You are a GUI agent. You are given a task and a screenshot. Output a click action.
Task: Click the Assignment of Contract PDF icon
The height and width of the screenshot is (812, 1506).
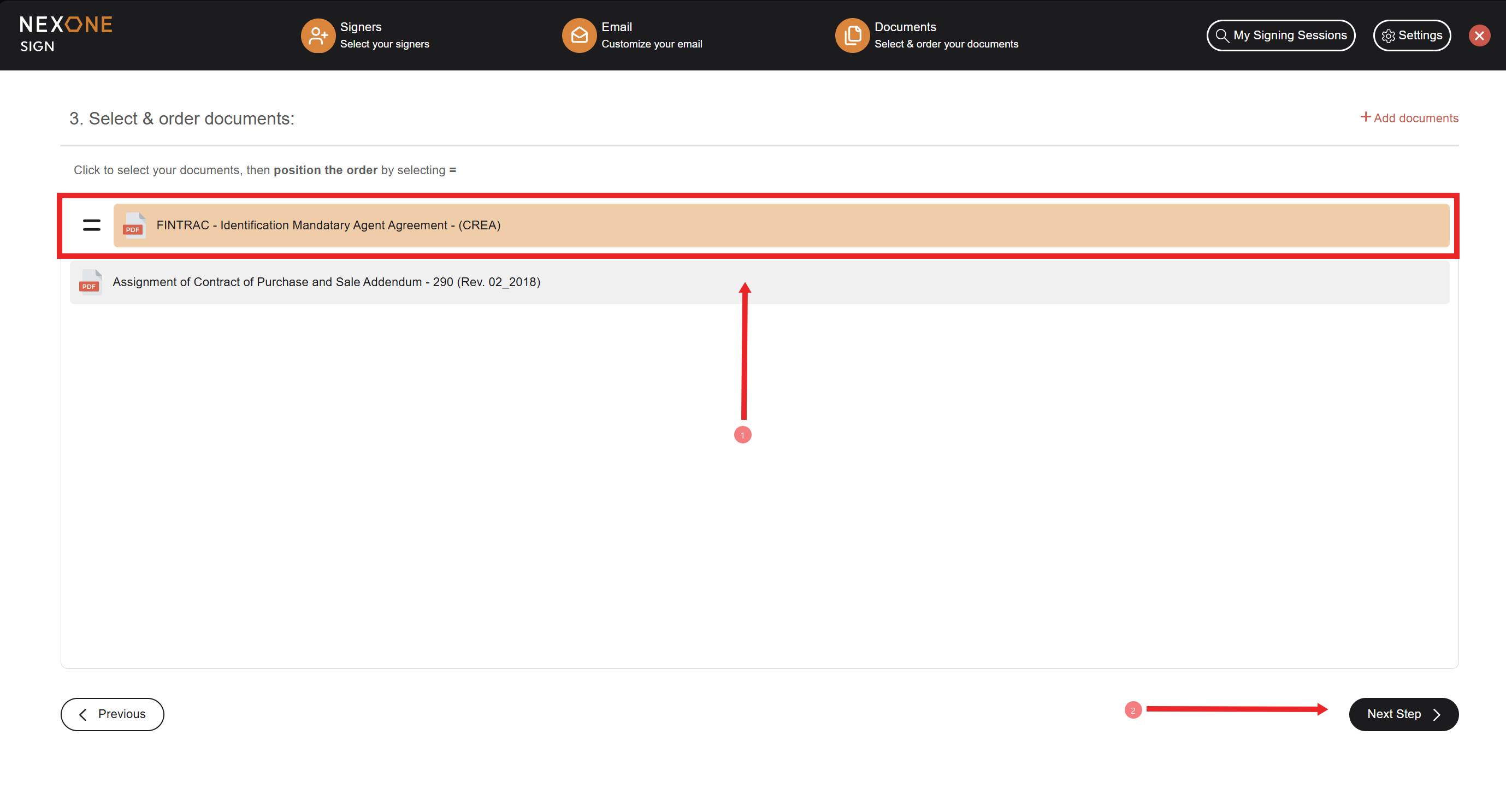[90, 282]
